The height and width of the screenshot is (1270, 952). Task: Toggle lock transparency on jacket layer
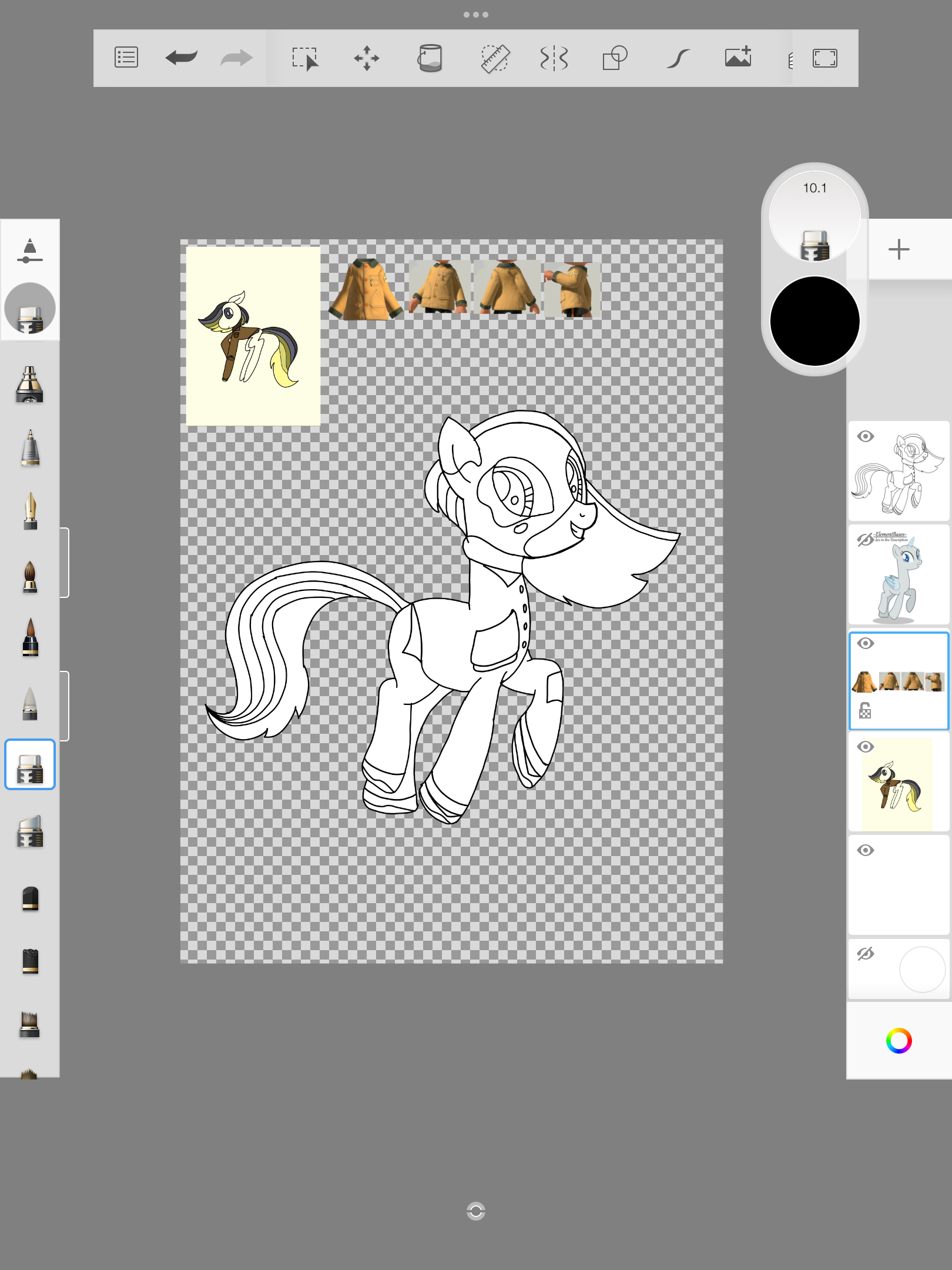coord(865,711)
